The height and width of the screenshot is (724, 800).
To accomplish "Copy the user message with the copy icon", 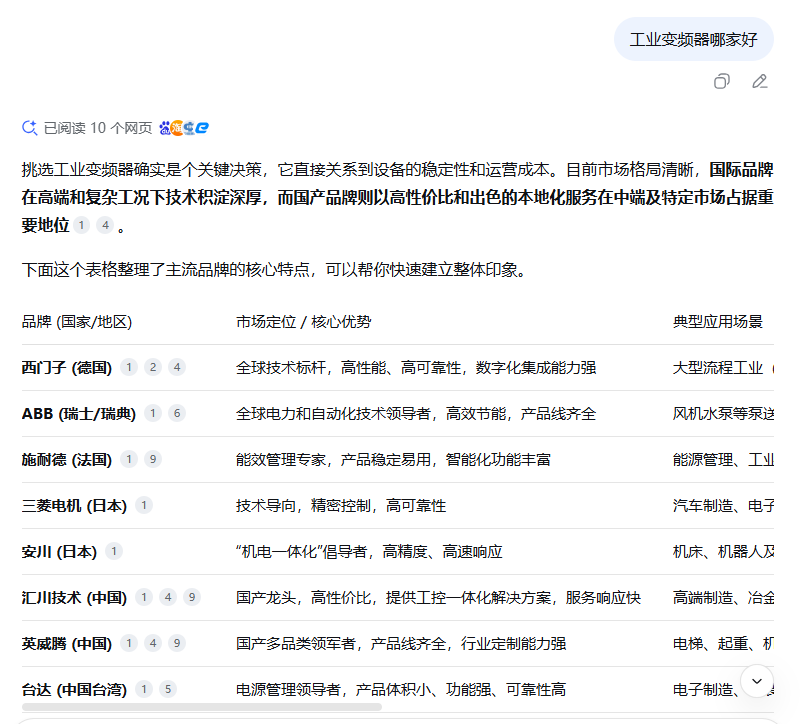I will point(721,81).
